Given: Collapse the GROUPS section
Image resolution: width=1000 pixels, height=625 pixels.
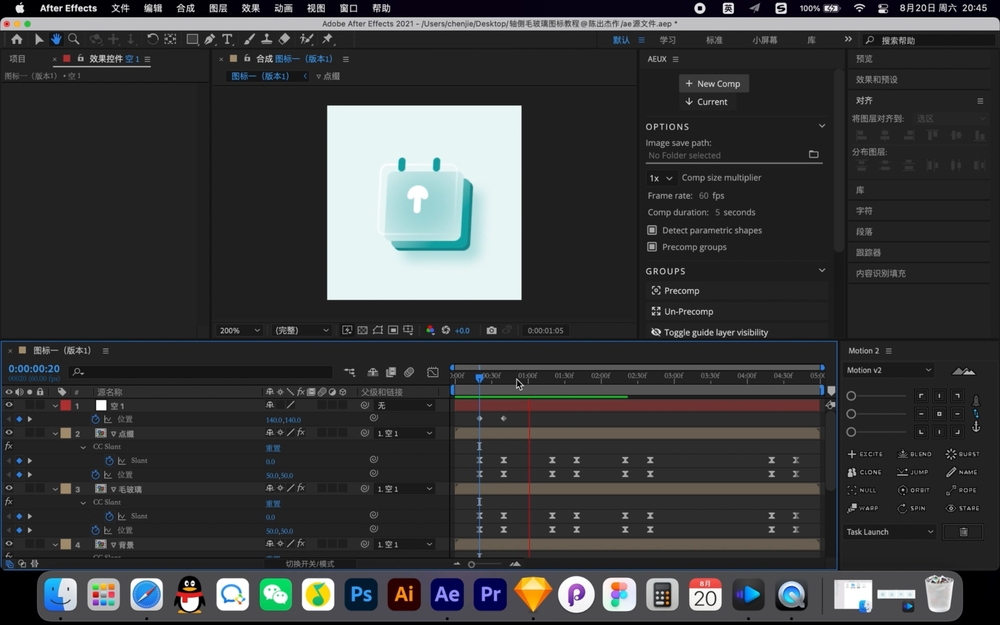Looking at the screenshot, I should pos(821,270).
